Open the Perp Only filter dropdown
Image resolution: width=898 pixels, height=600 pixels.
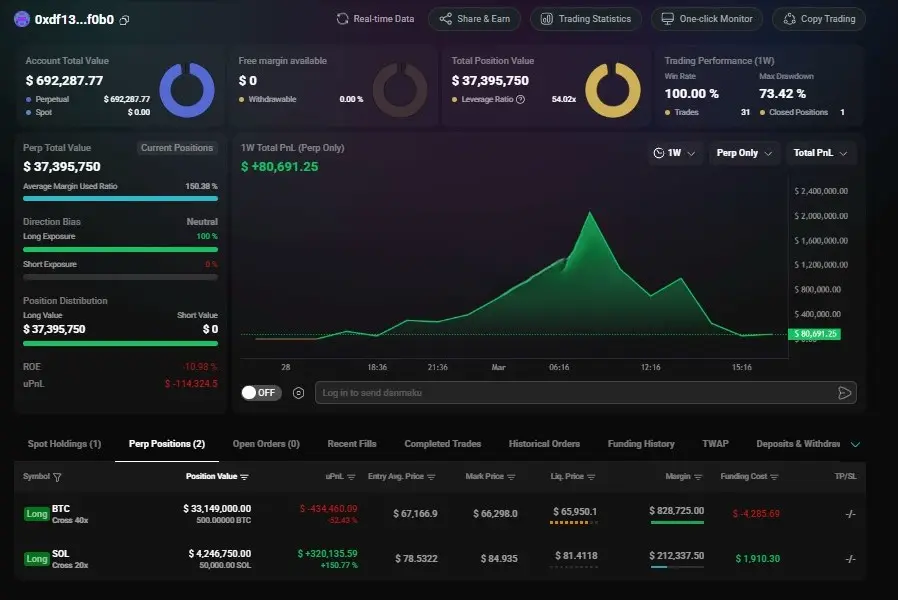click(744, 153)
